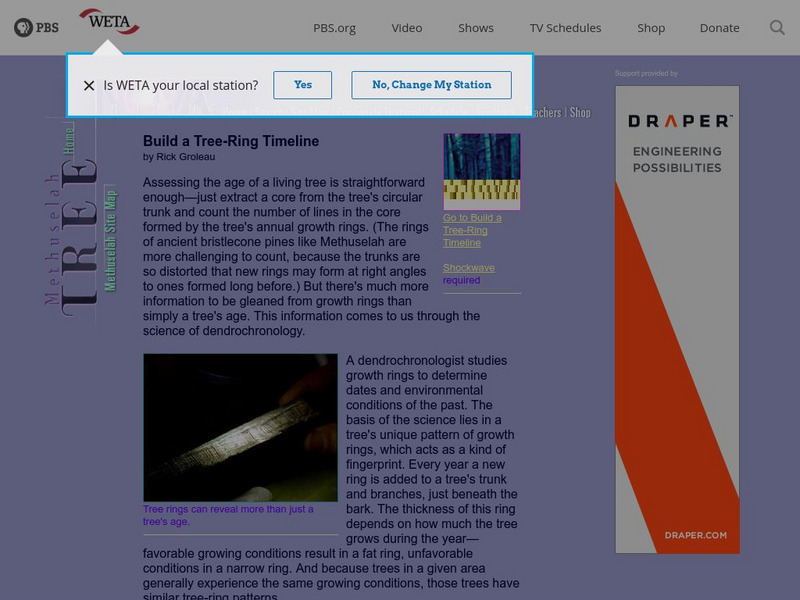Open PBS.org in the top navigation
800x600 pixels.
[332, 28]
